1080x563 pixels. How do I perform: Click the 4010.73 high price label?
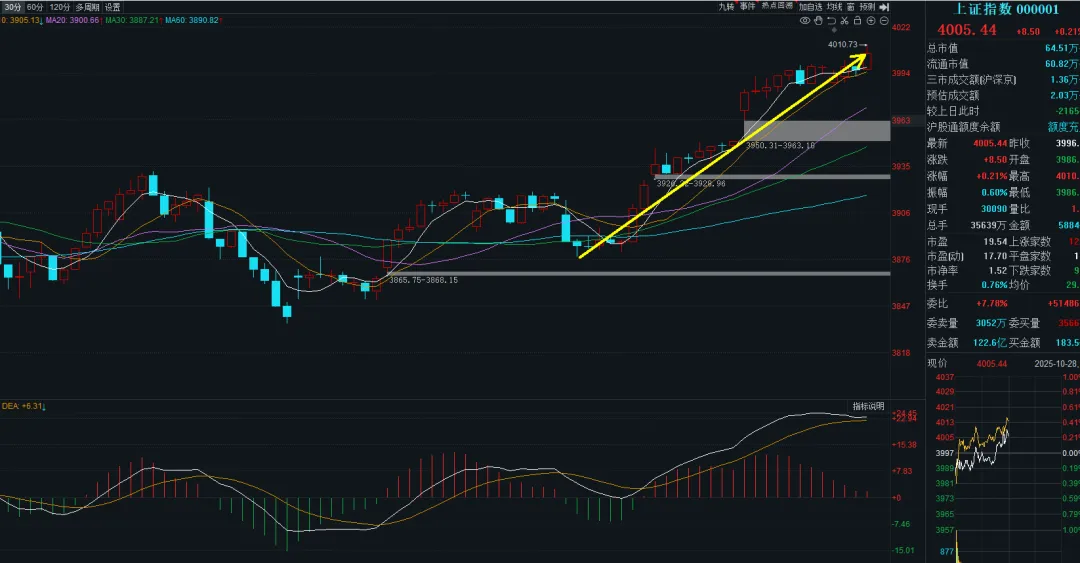pyautogui.click(x=843, y=45)
